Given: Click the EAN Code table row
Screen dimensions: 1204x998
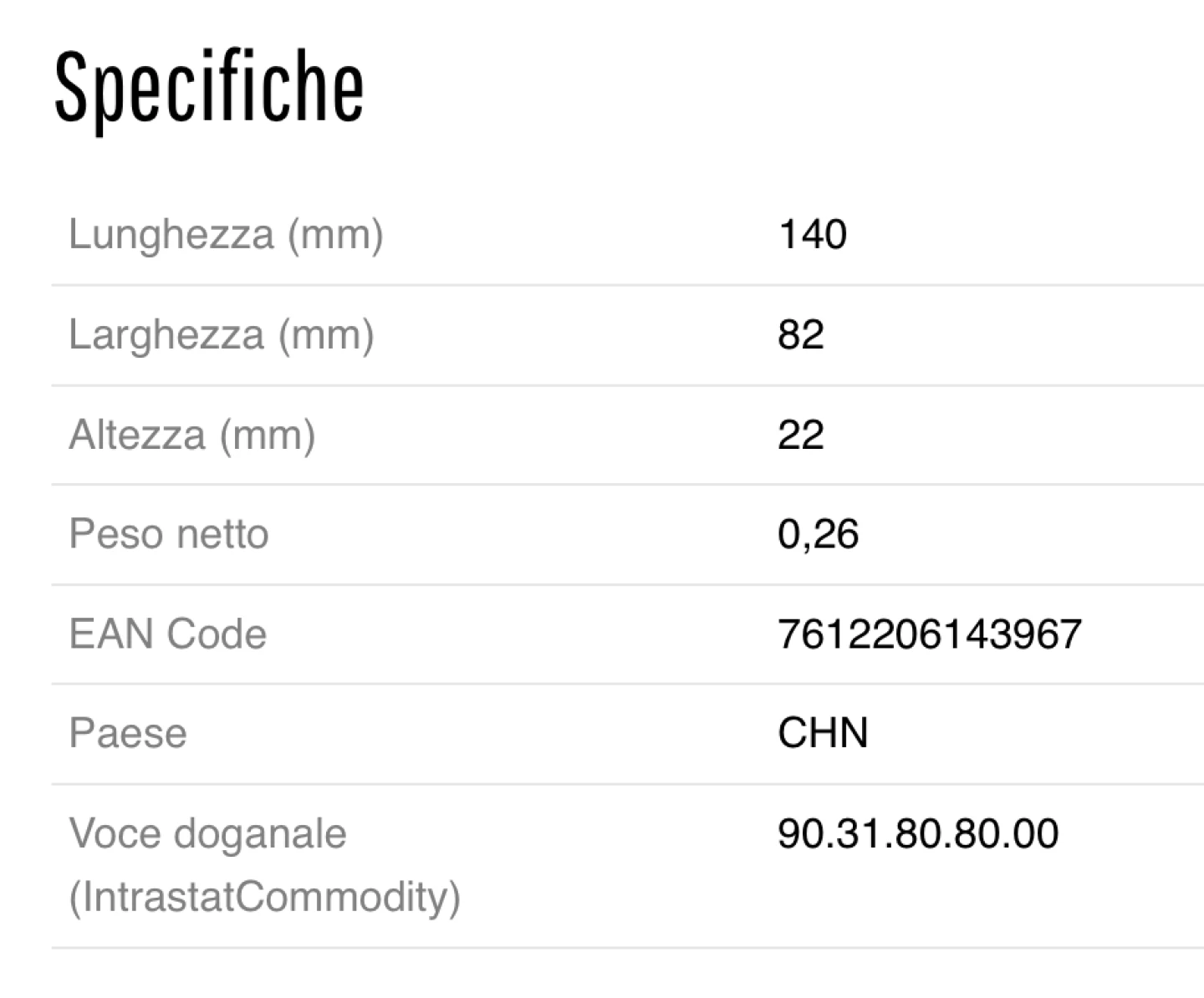Looking at the screenshot, I should point(628,634).
